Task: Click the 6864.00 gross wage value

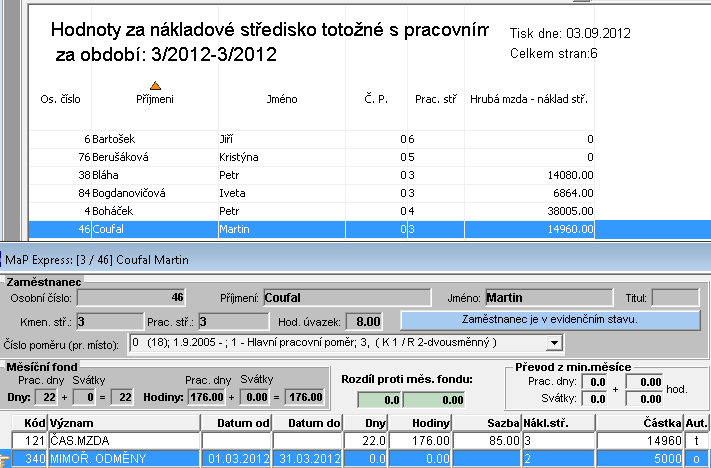Action: pos(573,193)
